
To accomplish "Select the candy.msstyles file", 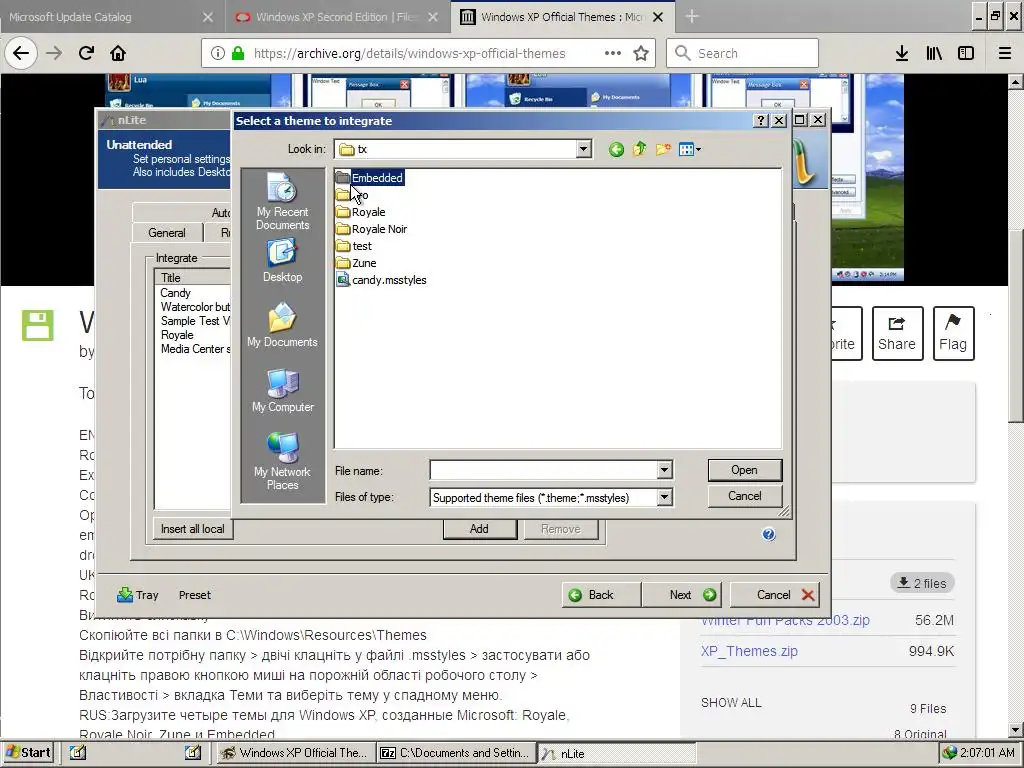I will click(381, 280).
